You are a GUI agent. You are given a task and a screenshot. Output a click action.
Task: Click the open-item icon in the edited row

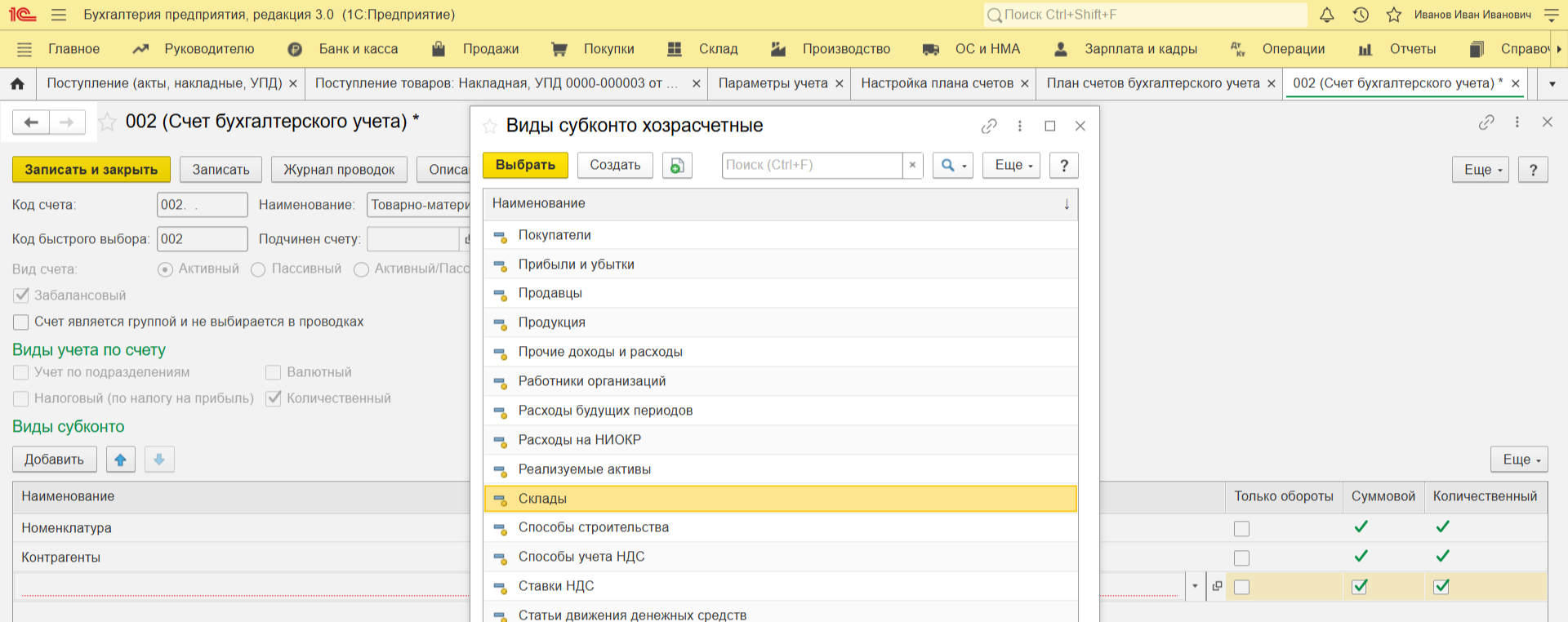(x=1217, y=586)
